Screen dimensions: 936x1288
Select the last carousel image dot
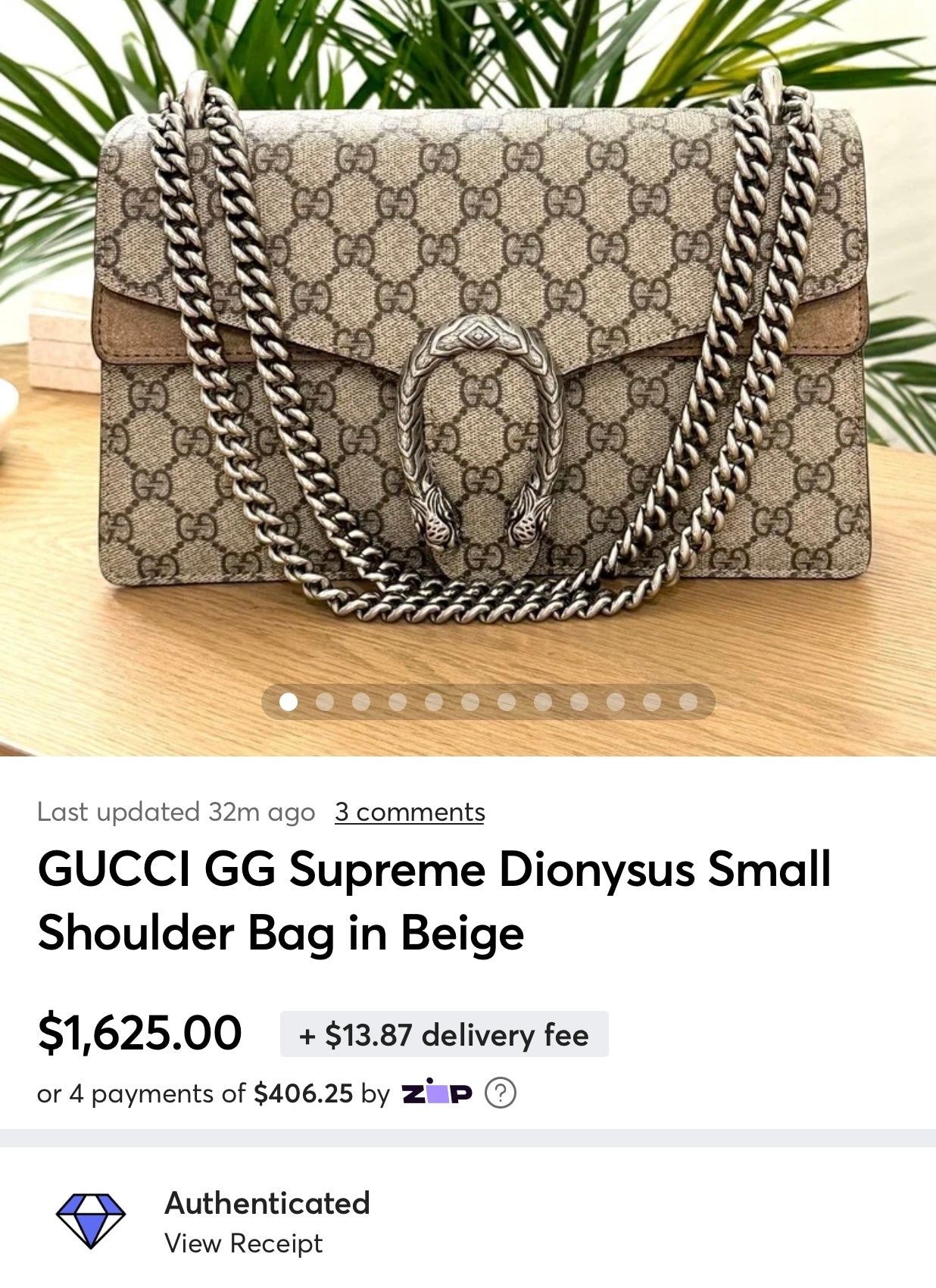click(x=688, y=702)
